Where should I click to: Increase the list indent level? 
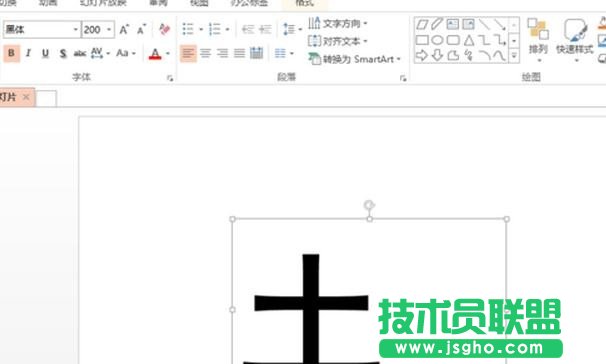click(265, 29)
